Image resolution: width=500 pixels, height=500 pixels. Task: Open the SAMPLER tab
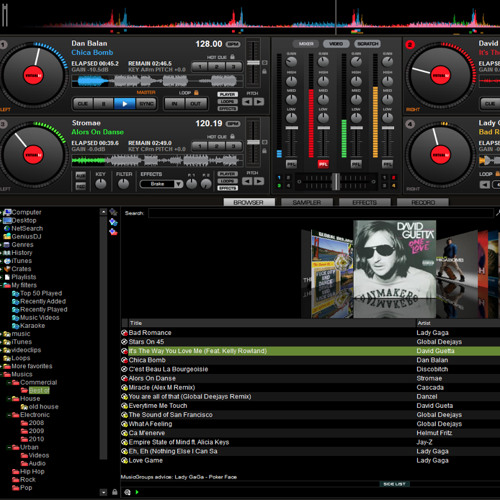[x=307, y=202]
